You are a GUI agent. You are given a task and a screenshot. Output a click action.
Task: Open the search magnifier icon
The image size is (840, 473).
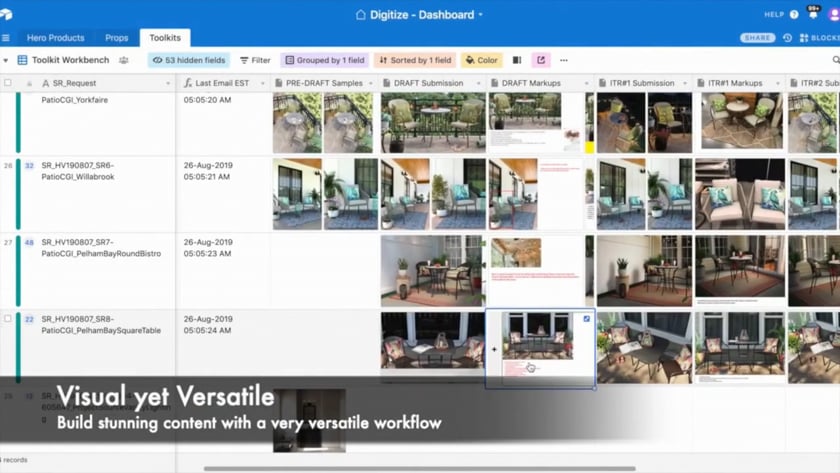pyautogui.click(x=836, y=60)
